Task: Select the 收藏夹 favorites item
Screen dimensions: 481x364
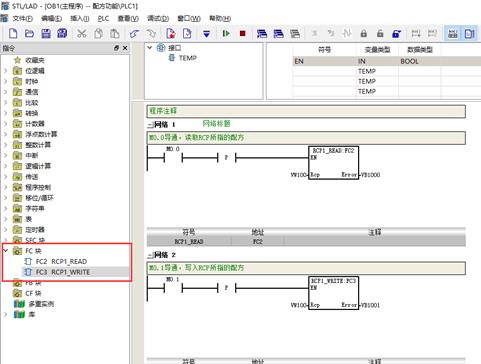Action: [x=35, y=60]
